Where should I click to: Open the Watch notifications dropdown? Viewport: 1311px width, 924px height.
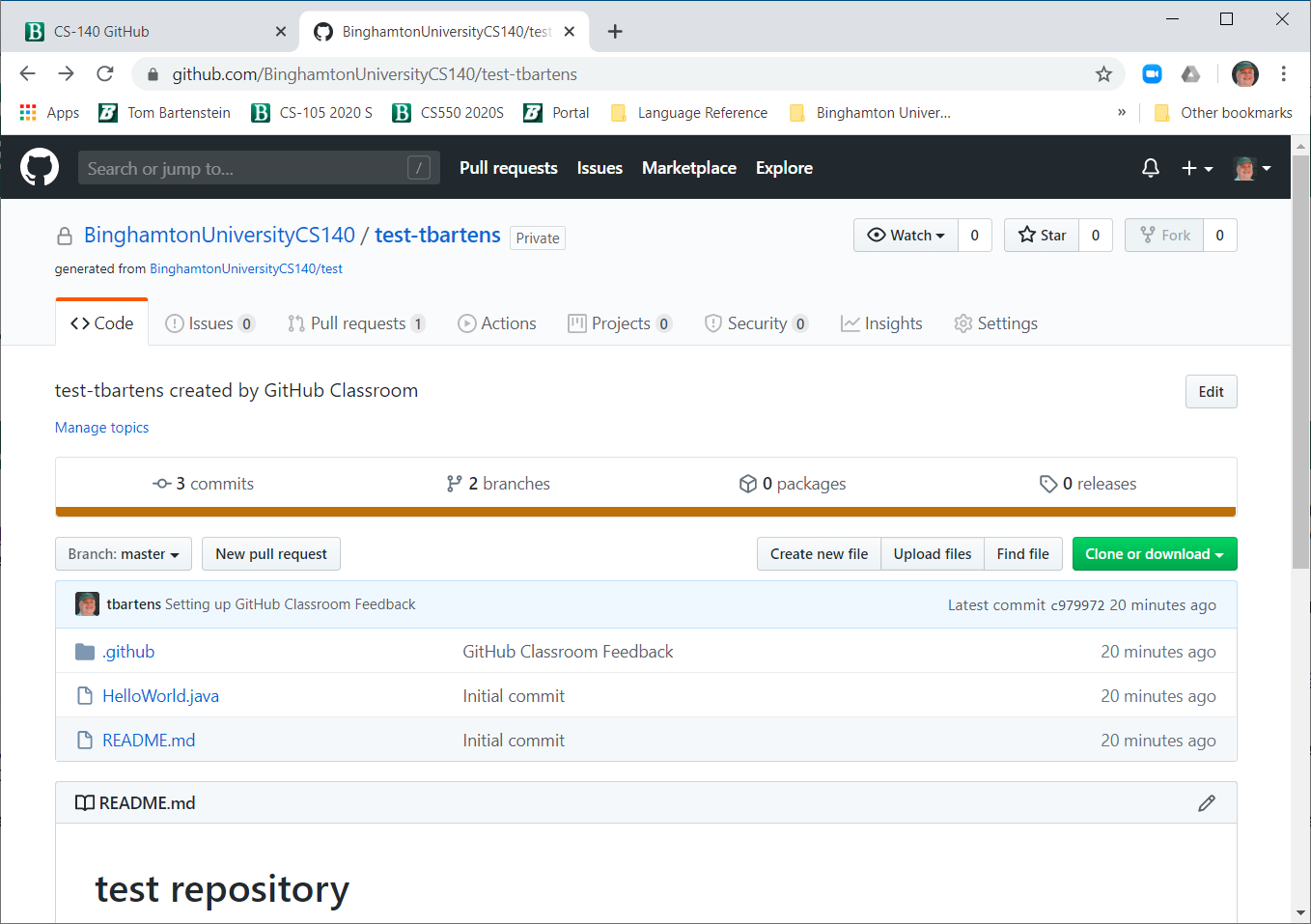[x=906, y=236]
